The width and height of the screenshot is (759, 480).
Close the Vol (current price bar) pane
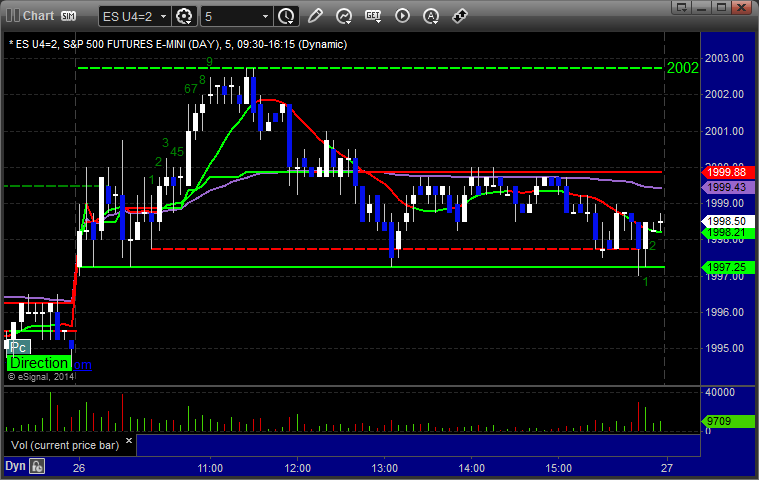[129, 441]
